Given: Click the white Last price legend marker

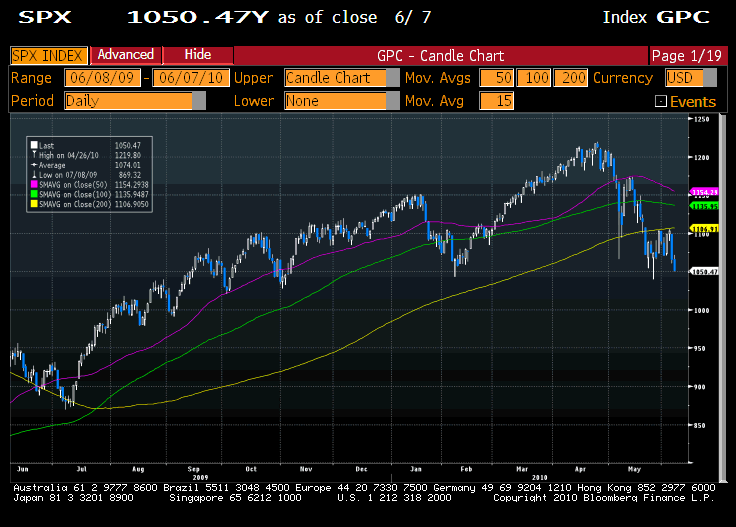Looking at the screenshot, I should (34, 144).
